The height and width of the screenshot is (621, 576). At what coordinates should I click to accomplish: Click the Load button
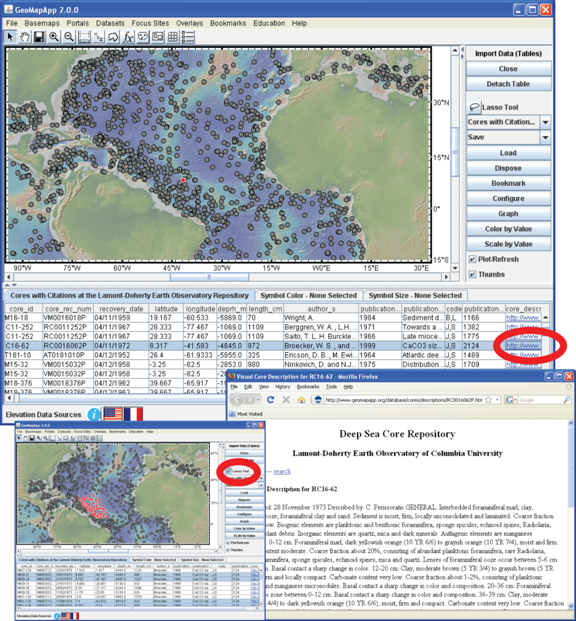click(x=508, y=153)
